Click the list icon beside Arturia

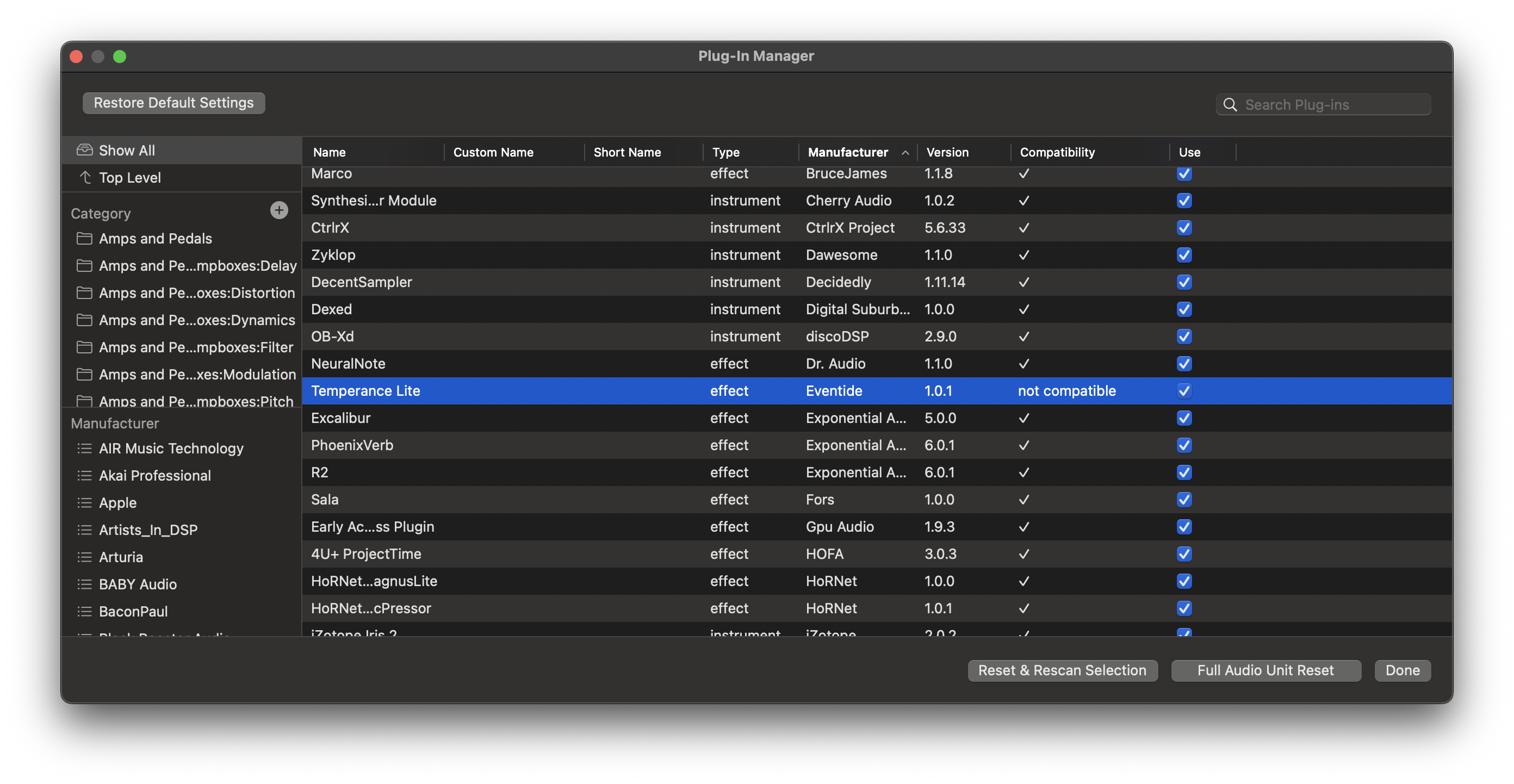pos(85,557)
